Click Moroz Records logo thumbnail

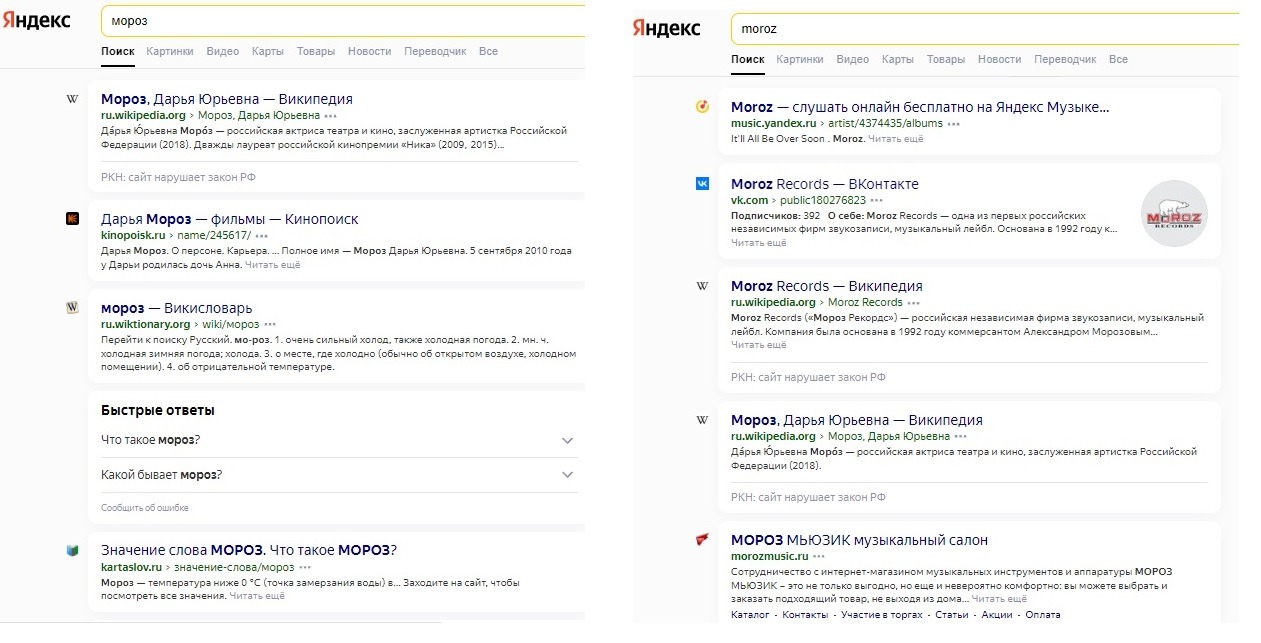[1174, 213]
